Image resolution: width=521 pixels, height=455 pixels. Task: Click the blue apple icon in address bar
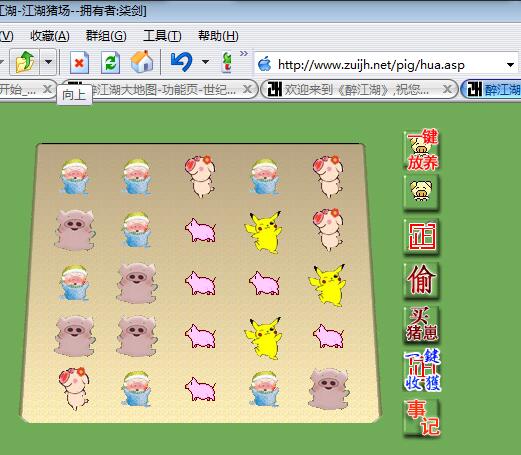(265, 64)
